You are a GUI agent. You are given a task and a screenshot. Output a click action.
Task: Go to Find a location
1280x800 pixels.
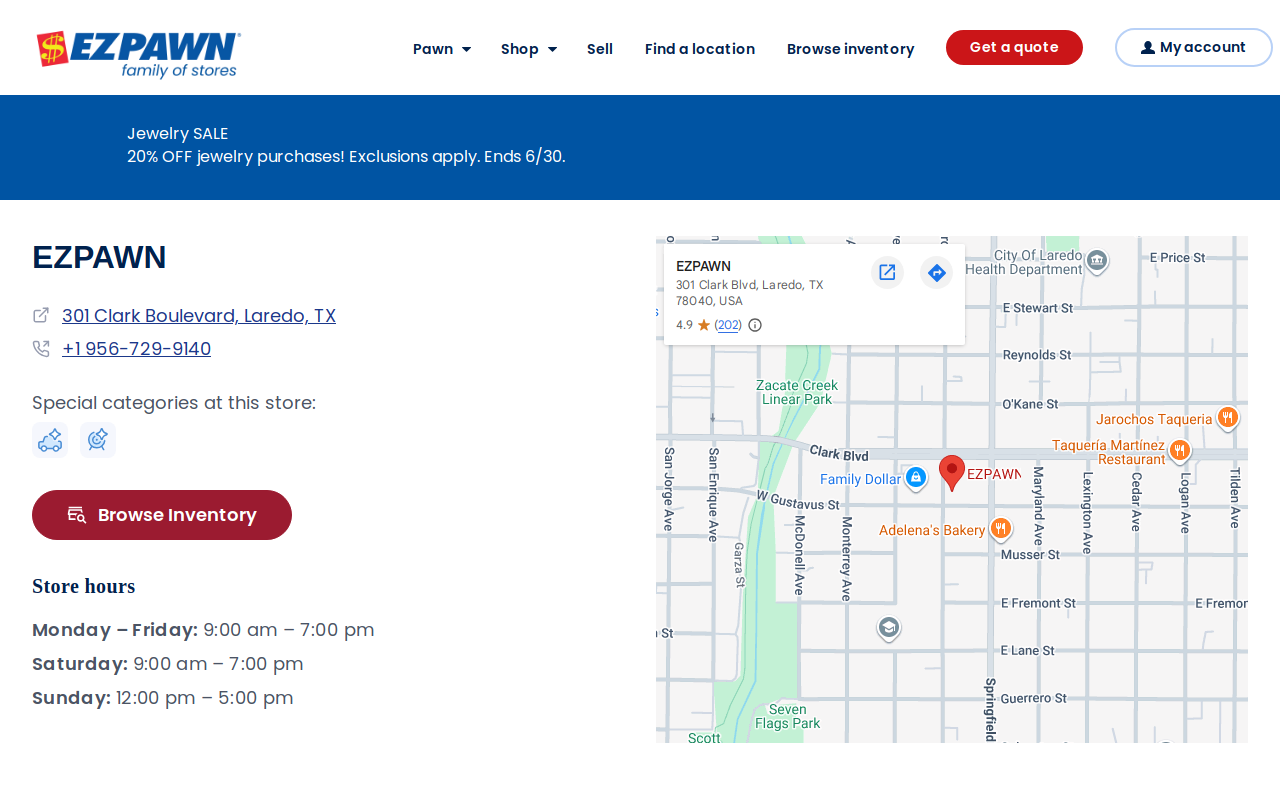coord(700,49)
